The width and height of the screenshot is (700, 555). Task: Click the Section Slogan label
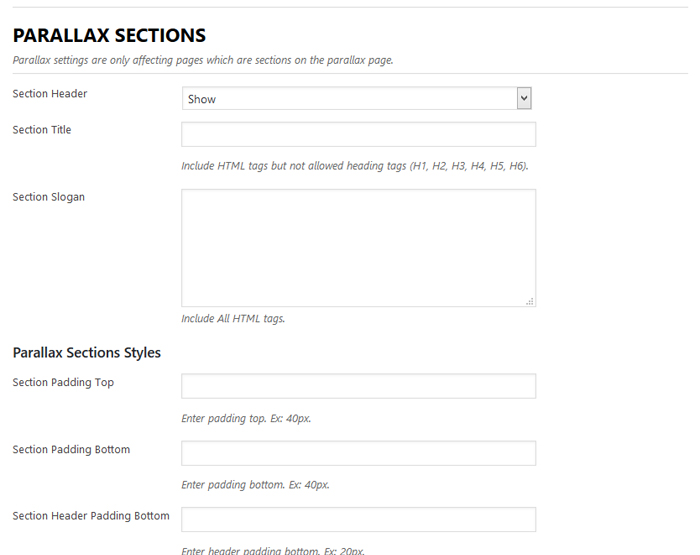click(x=49, y=197)
